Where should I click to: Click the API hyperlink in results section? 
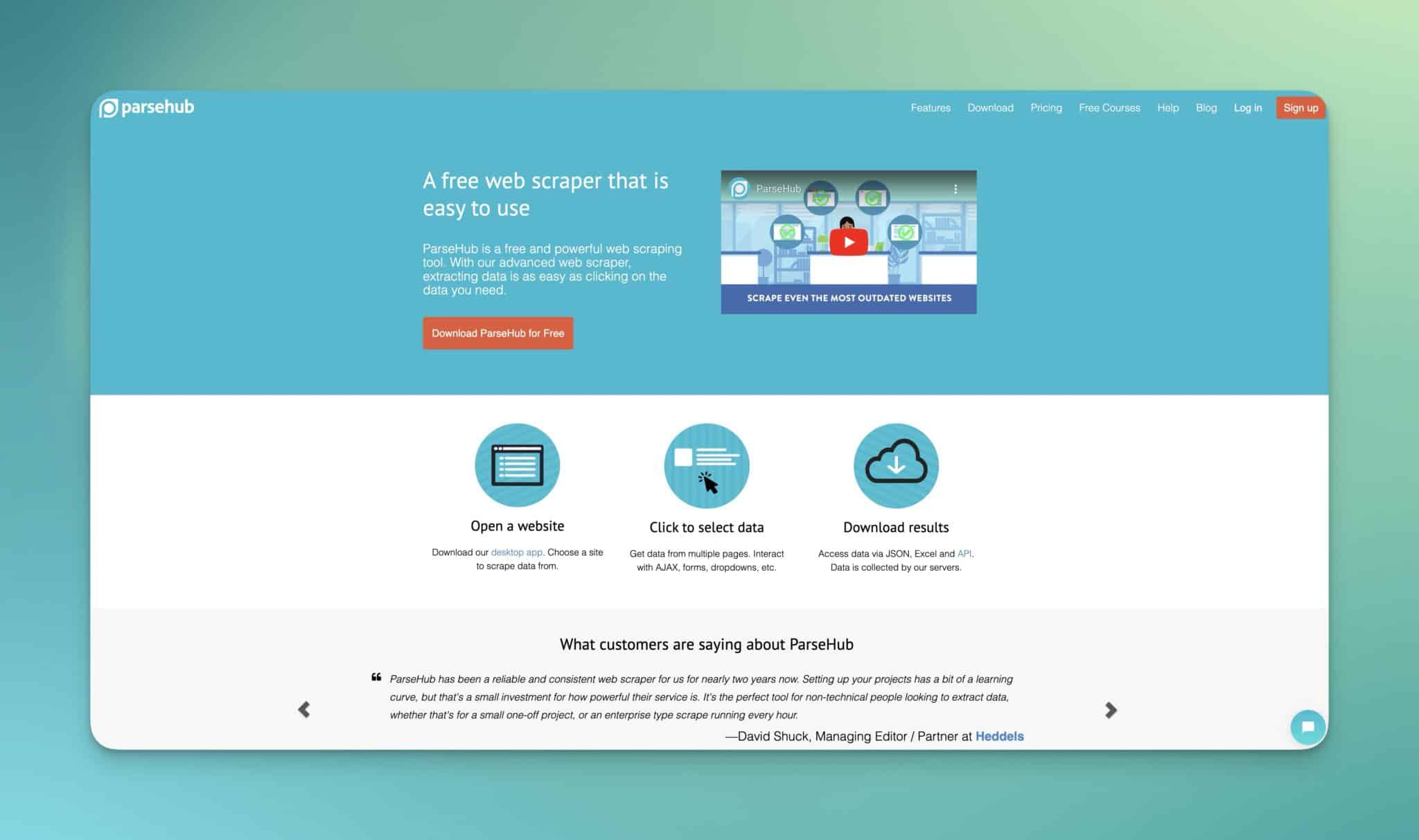click(x=963, y=552)
